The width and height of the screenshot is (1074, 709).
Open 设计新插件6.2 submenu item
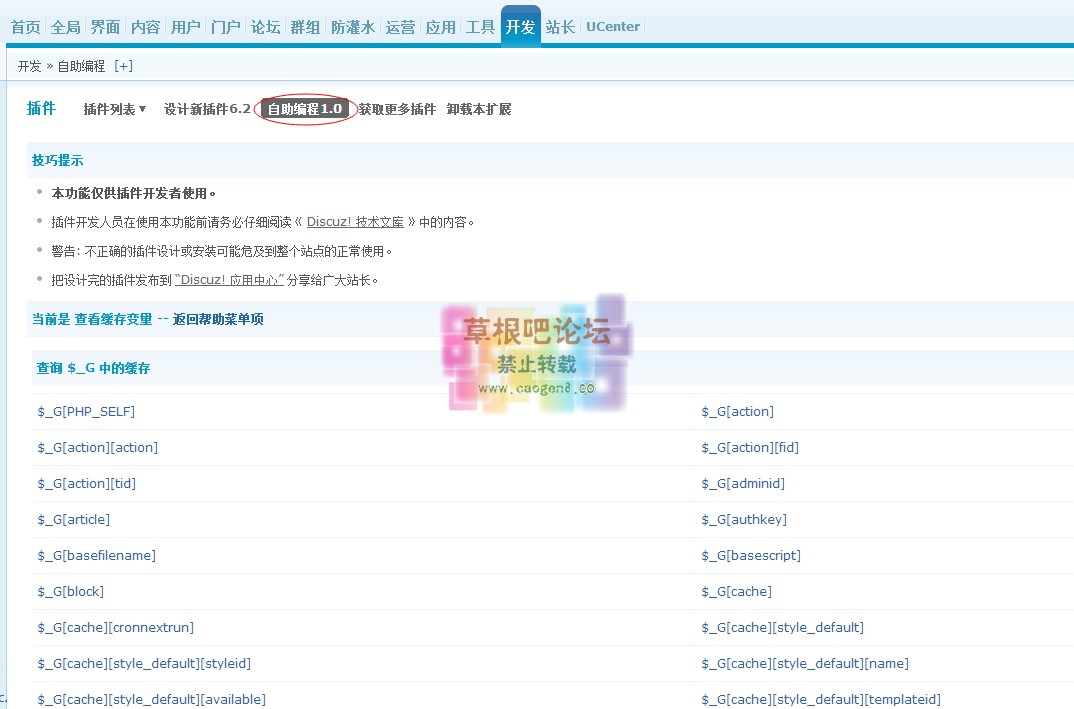click(207, 109)
